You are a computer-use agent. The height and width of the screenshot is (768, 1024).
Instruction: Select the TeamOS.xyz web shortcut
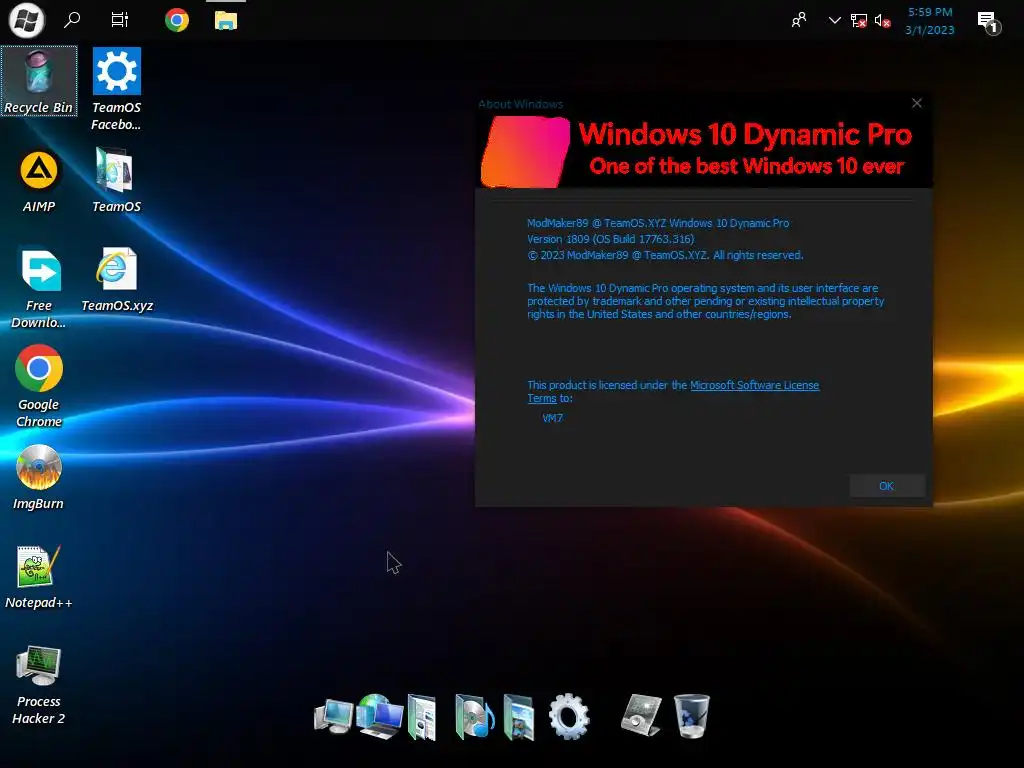(116, 280)
